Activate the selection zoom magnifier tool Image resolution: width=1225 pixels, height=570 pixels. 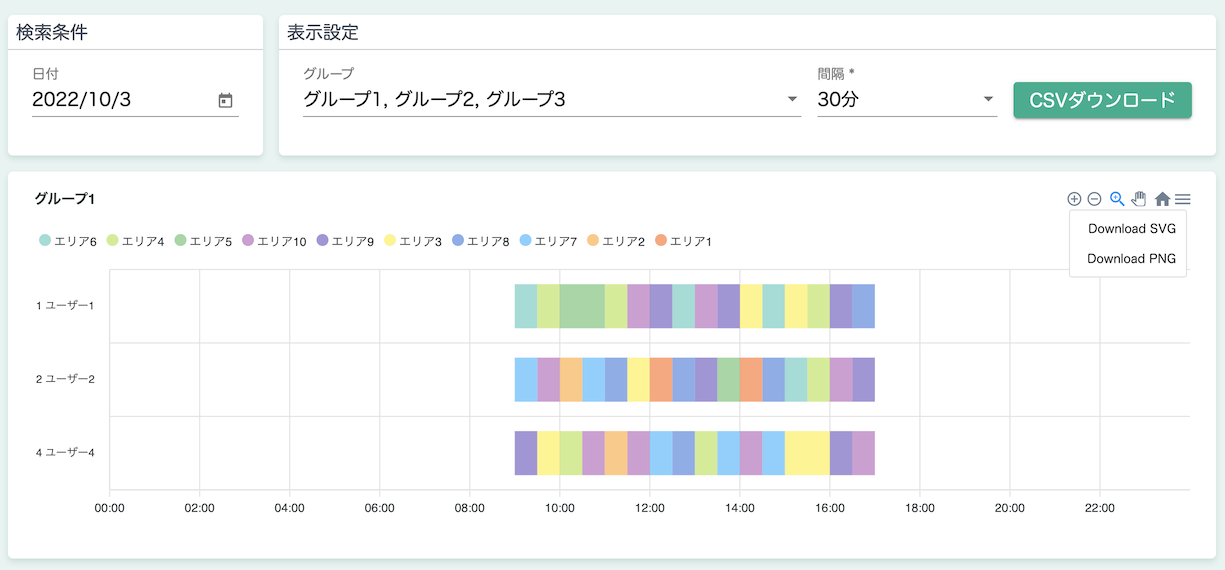coord(1117,199)
